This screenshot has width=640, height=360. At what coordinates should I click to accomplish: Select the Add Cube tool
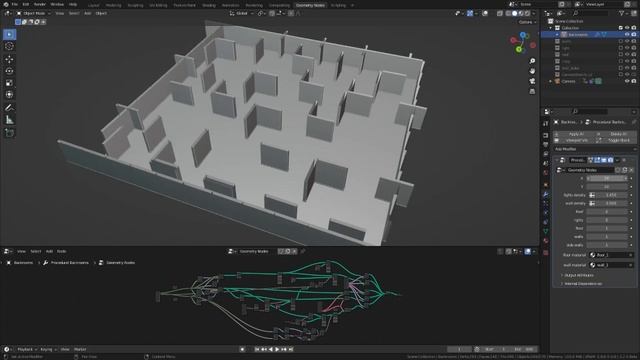pyautogui.click(x=9, y=133)
